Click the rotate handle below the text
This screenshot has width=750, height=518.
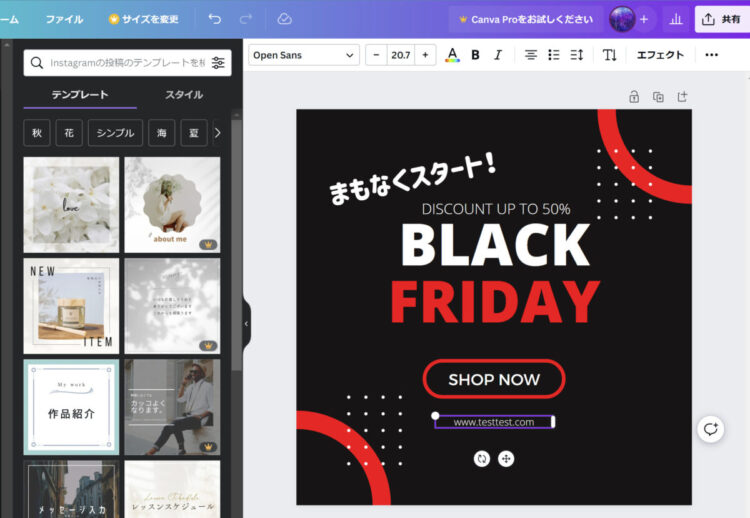482,459
